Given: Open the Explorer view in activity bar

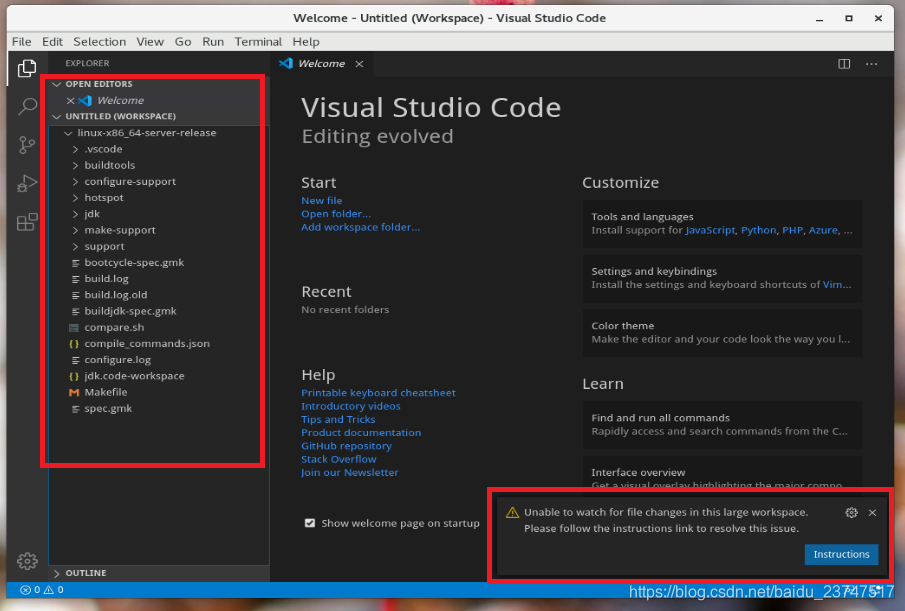Looking at the screenshot, I should pos(27,69).
